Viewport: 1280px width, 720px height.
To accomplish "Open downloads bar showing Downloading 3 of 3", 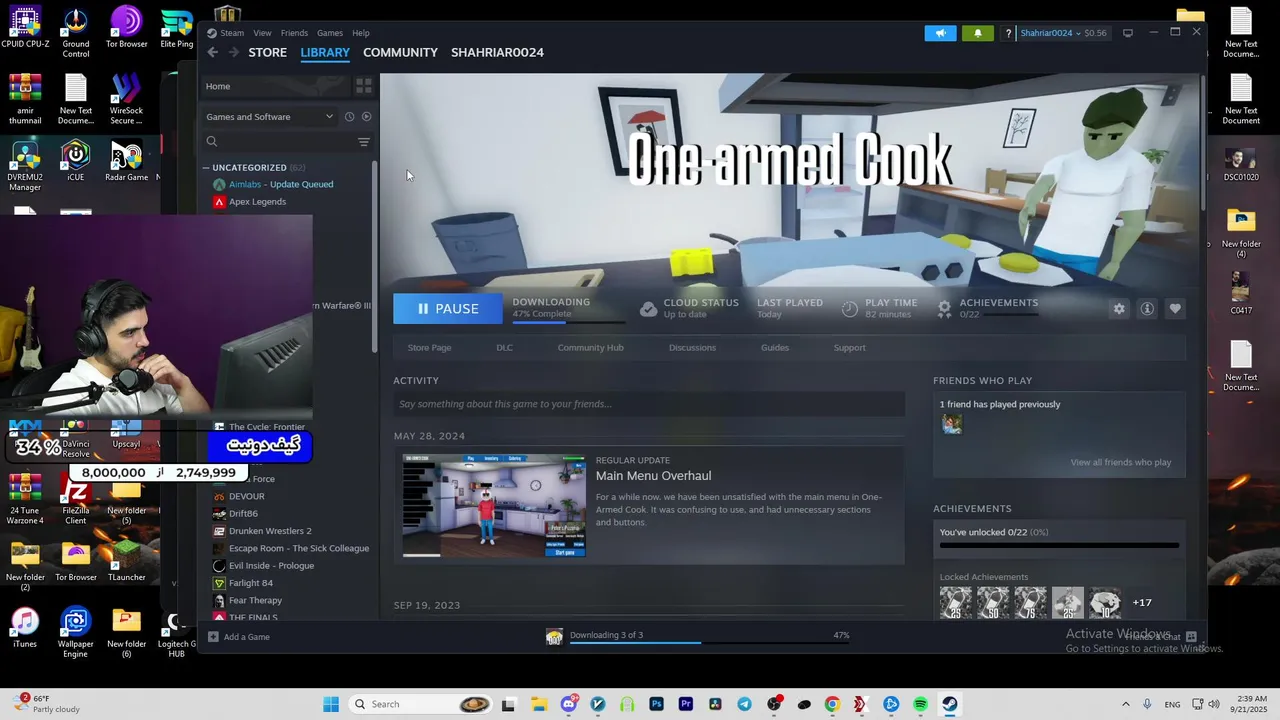I will 700,636.
